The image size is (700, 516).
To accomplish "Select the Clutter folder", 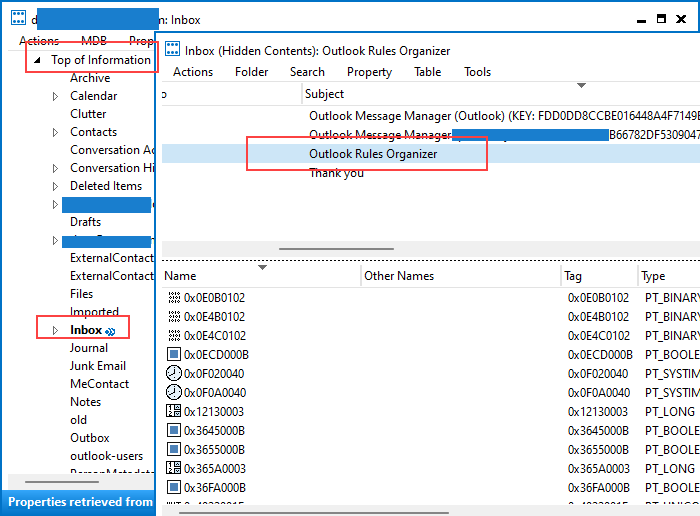I will (88, 114).
